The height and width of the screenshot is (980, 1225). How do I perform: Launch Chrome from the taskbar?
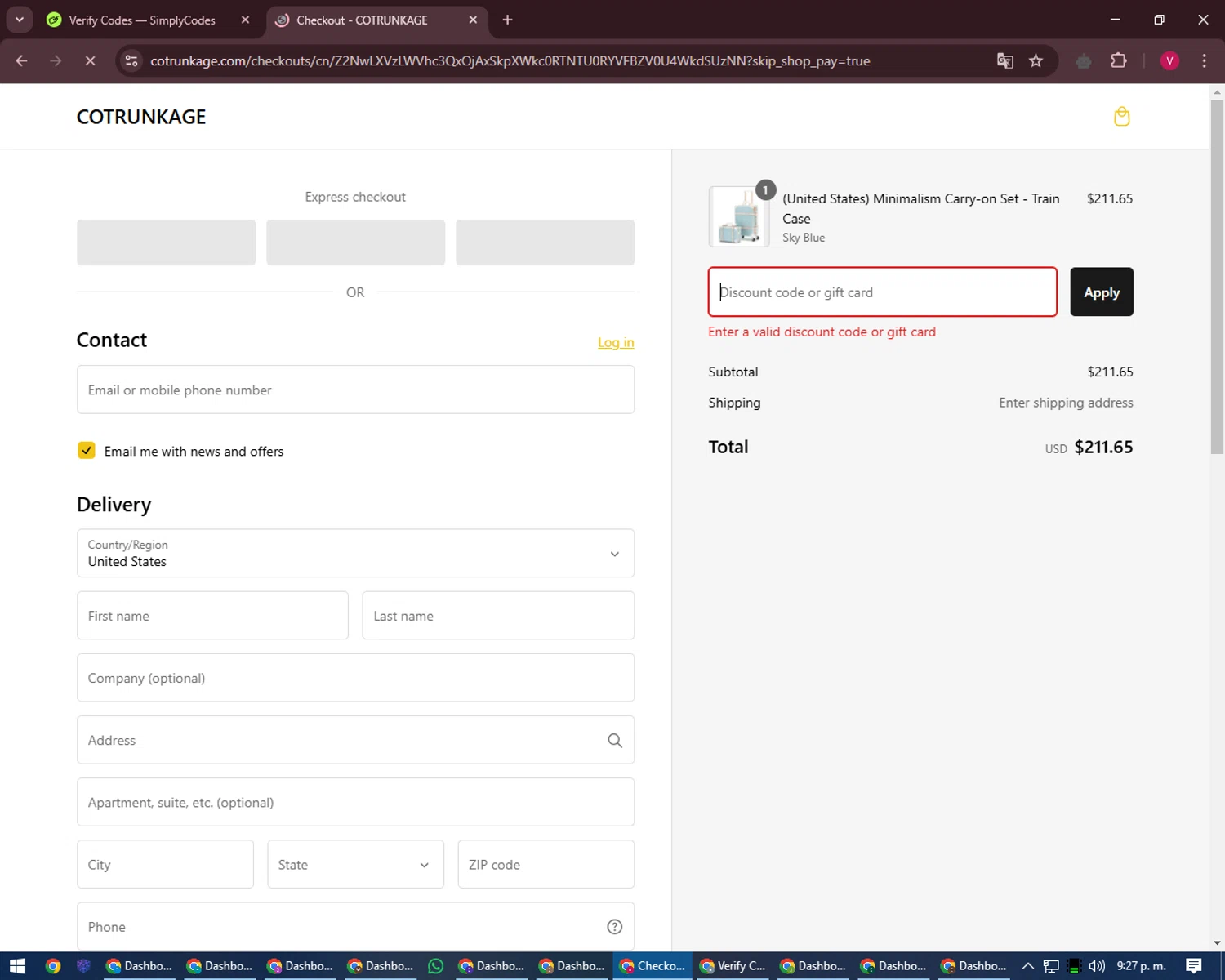(x=53, y=966)
